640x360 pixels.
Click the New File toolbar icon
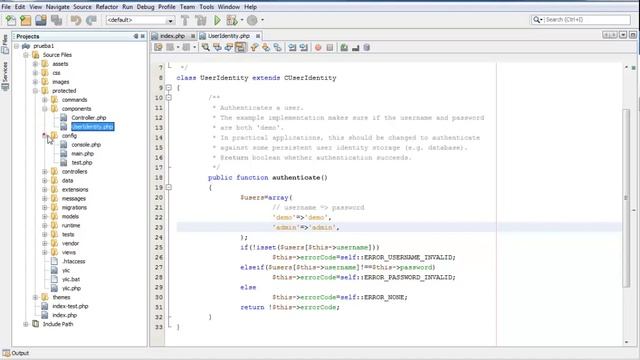pos(11,20)
